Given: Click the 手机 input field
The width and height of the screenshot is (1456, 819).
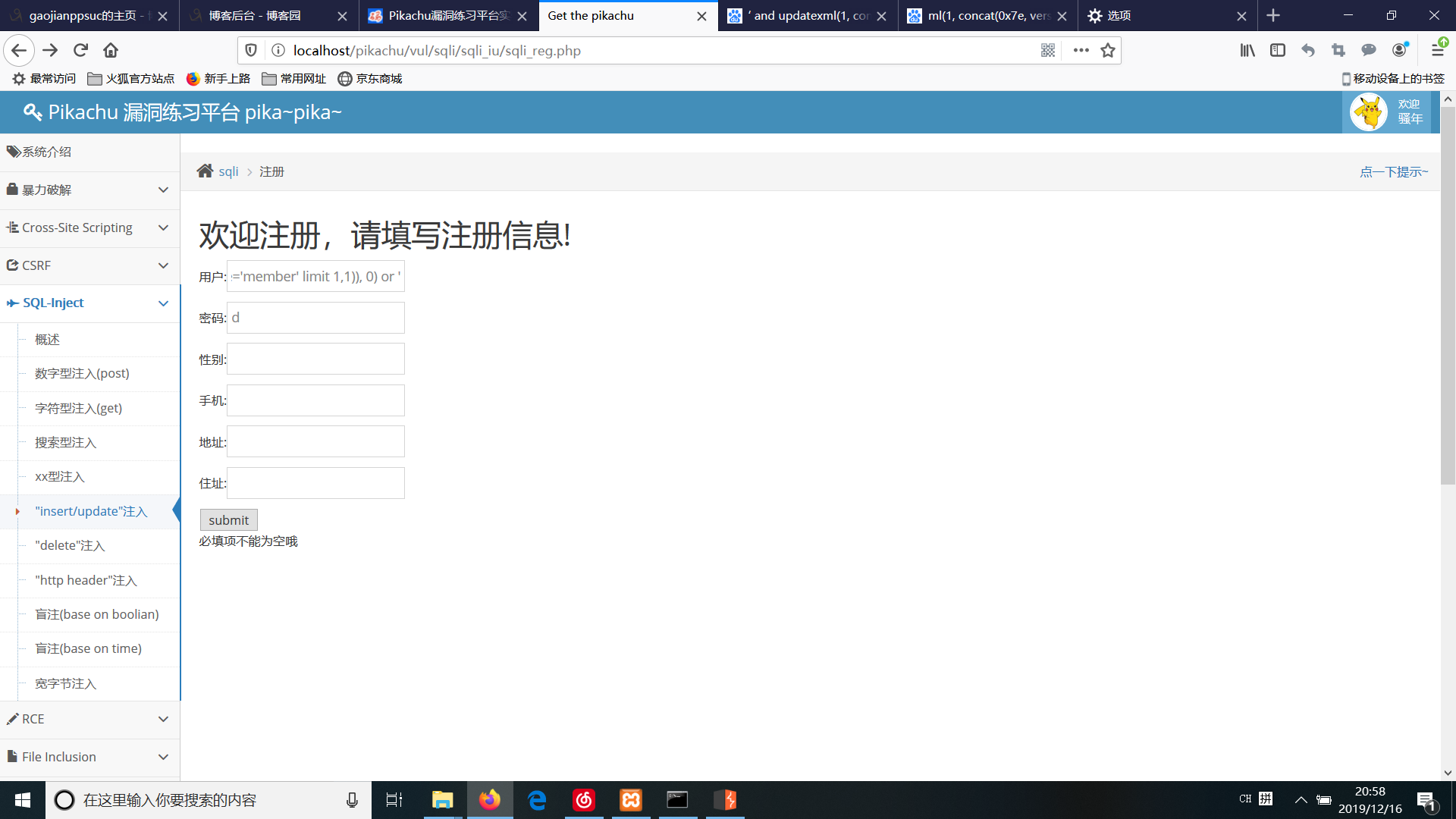Looking at the screenshot, I should click(x=315, y=400).
